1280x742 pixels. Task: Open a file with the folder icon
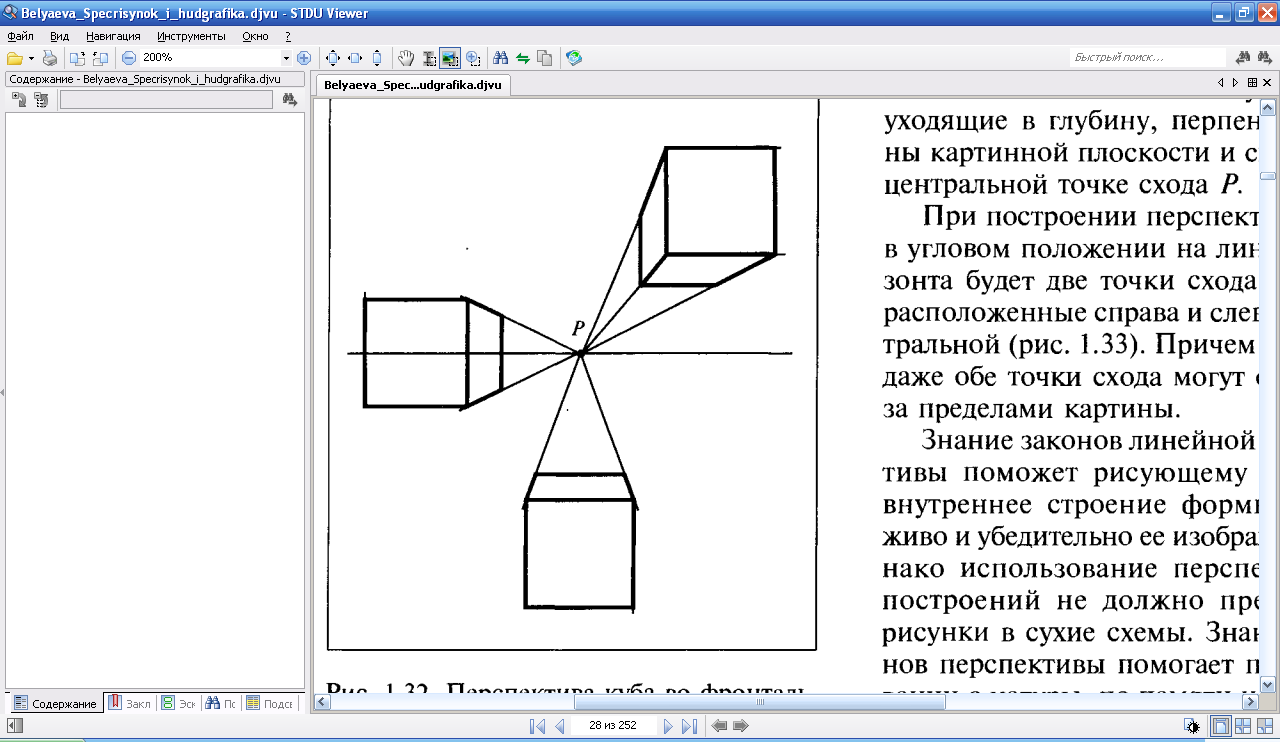point(15,58)
